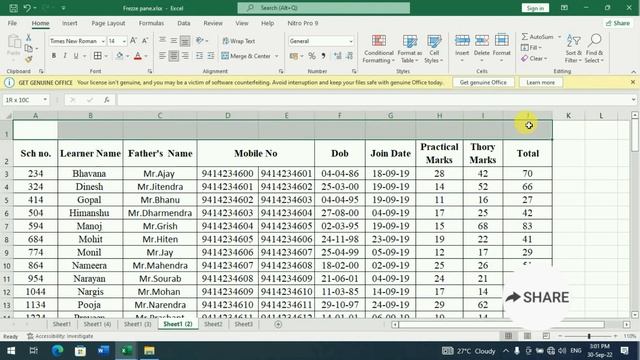
Task: Open Format as Table gallery
Action: (410, 49)
